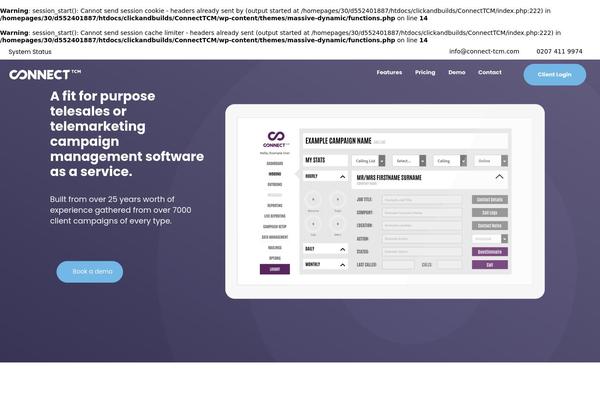Go to the Pricing page
The image size is (600, 400).
pyautogui.click(x=425, y=72)
